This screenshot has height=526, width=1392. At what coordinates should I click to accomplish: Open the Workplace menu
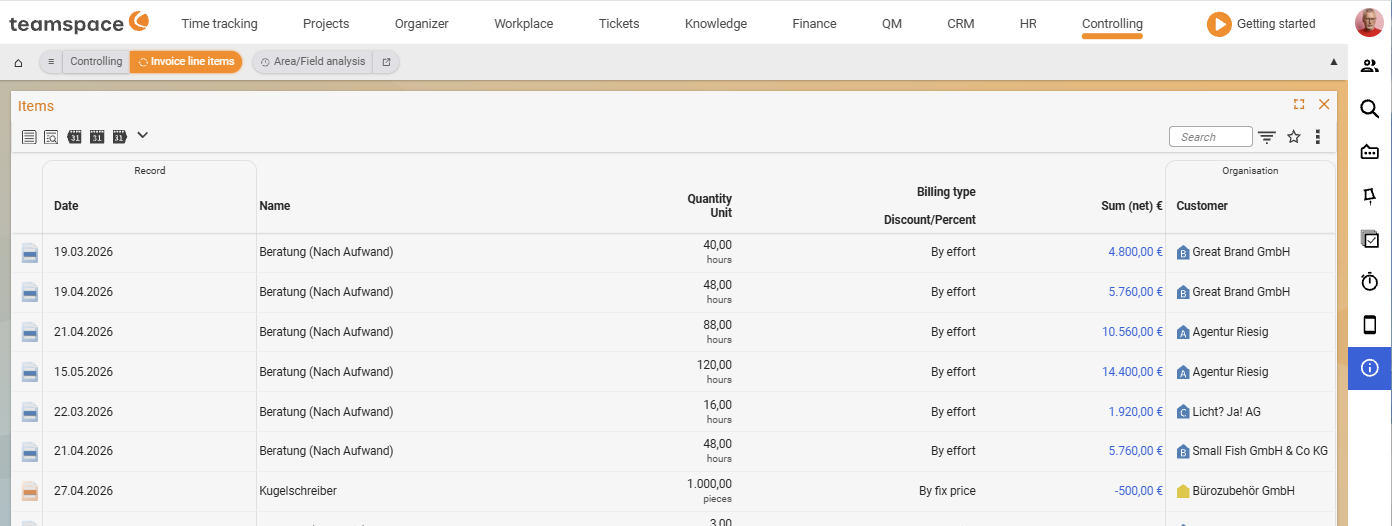(523, 24)
